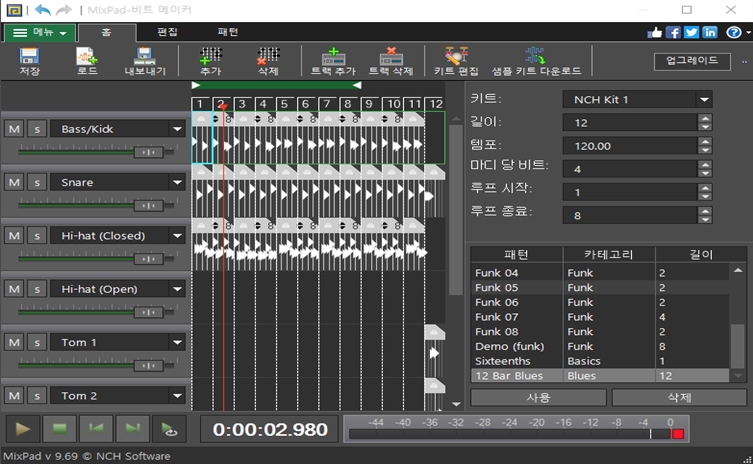Open the help question mark icon

tap(733, 32)
